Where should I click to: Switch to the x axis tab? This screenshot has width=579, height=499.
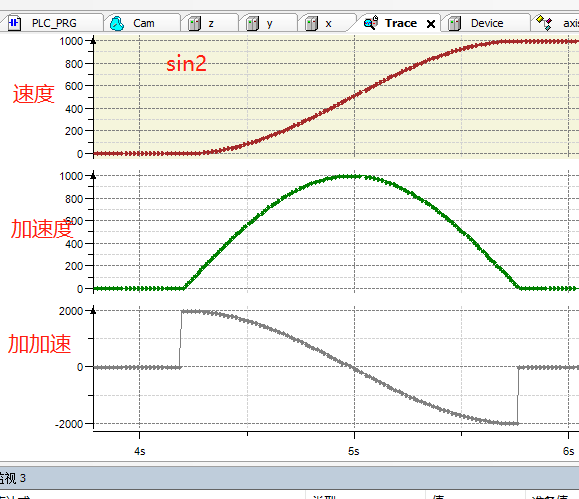[327, 23]
